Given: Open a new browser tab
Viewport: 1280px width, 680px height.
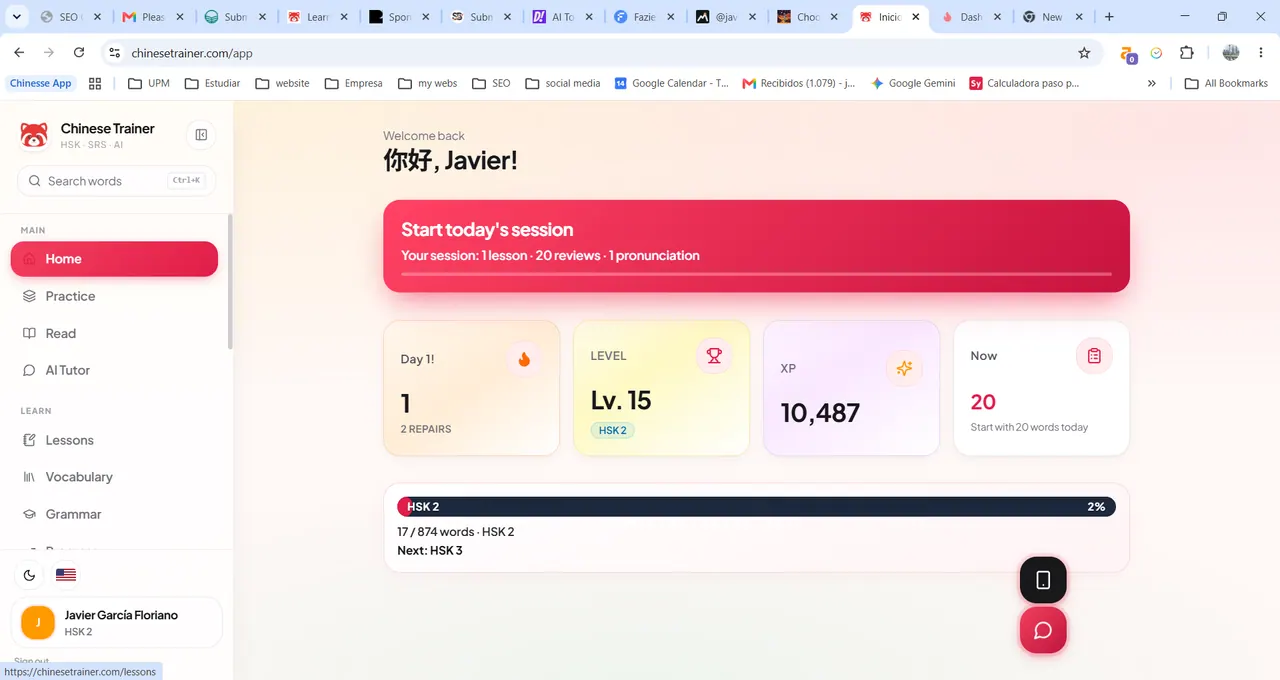Looking at the screenshot, I should tap(1109, 17).
